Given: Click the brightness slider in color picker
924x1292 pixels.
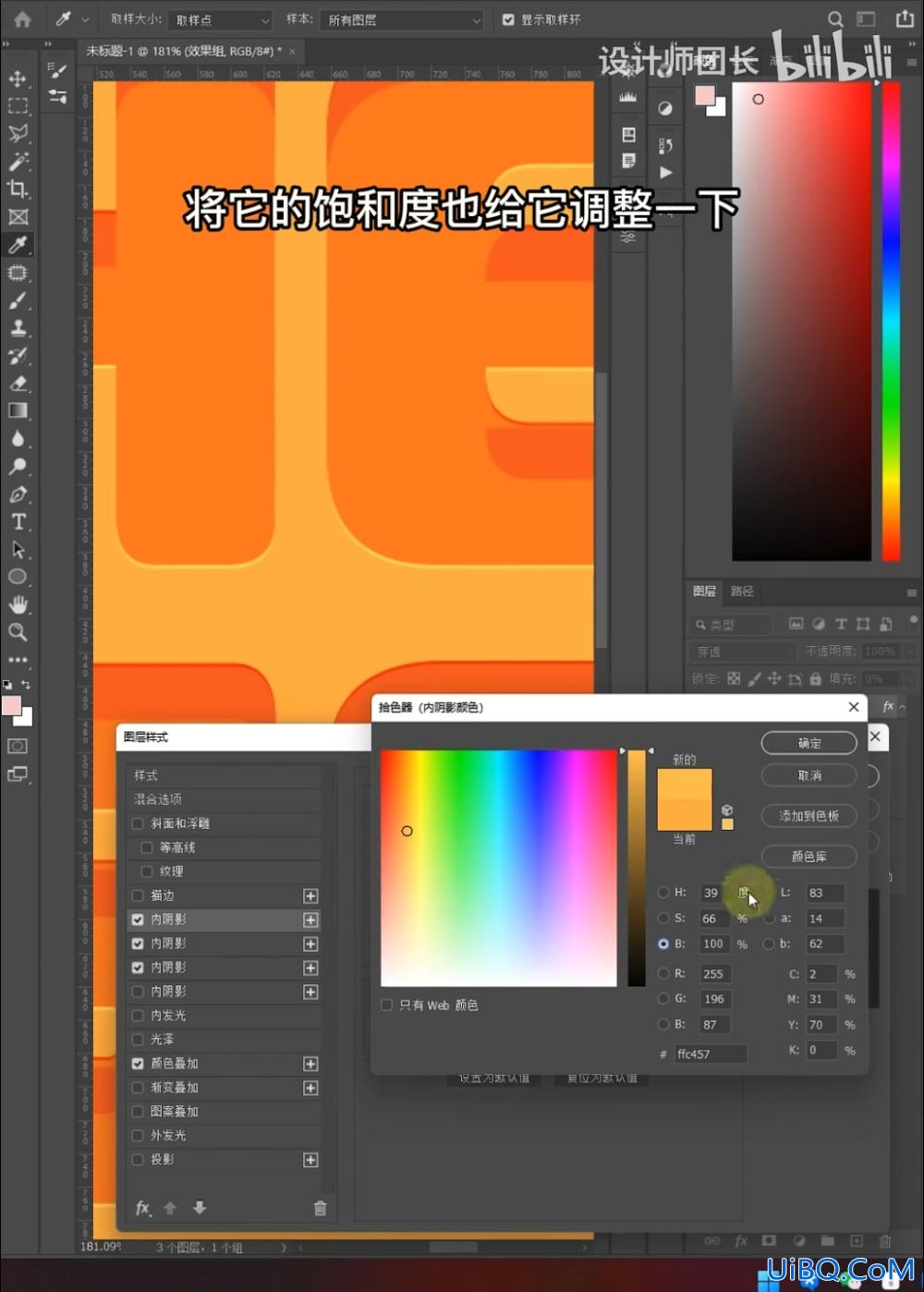Looking at the screenshot, I should [x=637, y=868].
